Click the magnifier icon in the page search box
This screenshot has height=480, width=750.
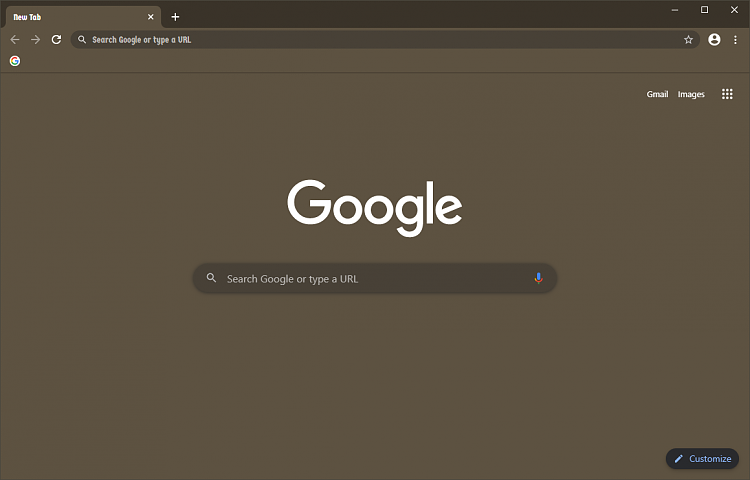[x=211, y=278]
